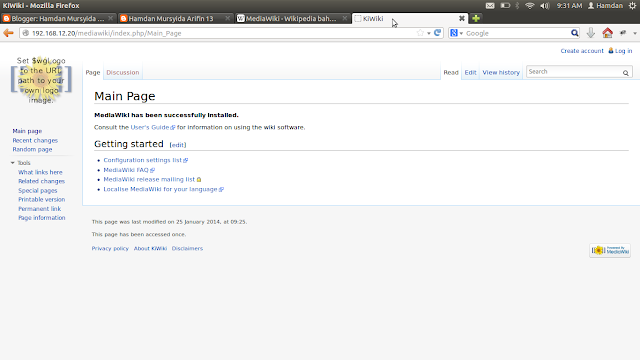This screenshot has height=360, width=640.
Task: Open Configuration settings list link
Action: (142, 160)
